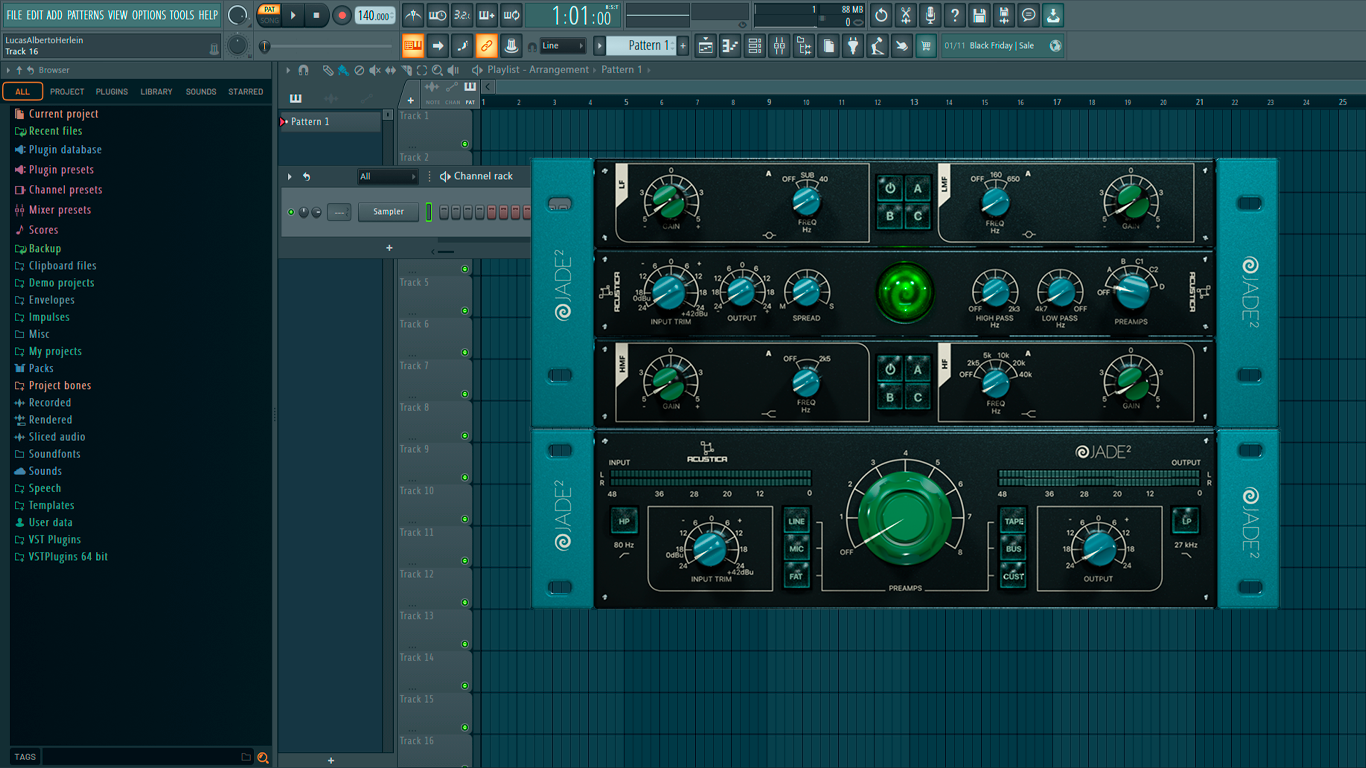Click the Black Friday Sale news link
The width and height of the screenshot is (1366, 768).
(1002, 46)
